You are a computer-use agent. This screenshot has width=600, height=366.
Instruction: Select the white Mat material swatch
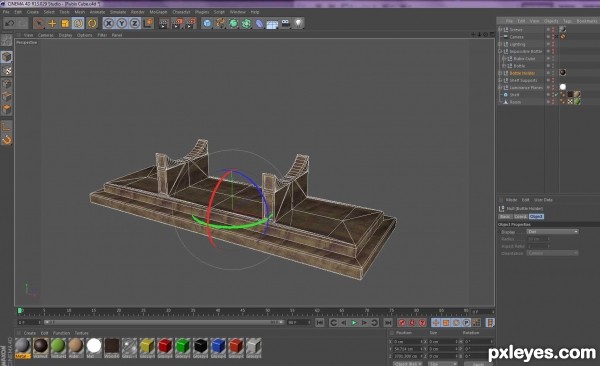click(x=94, y=346)
